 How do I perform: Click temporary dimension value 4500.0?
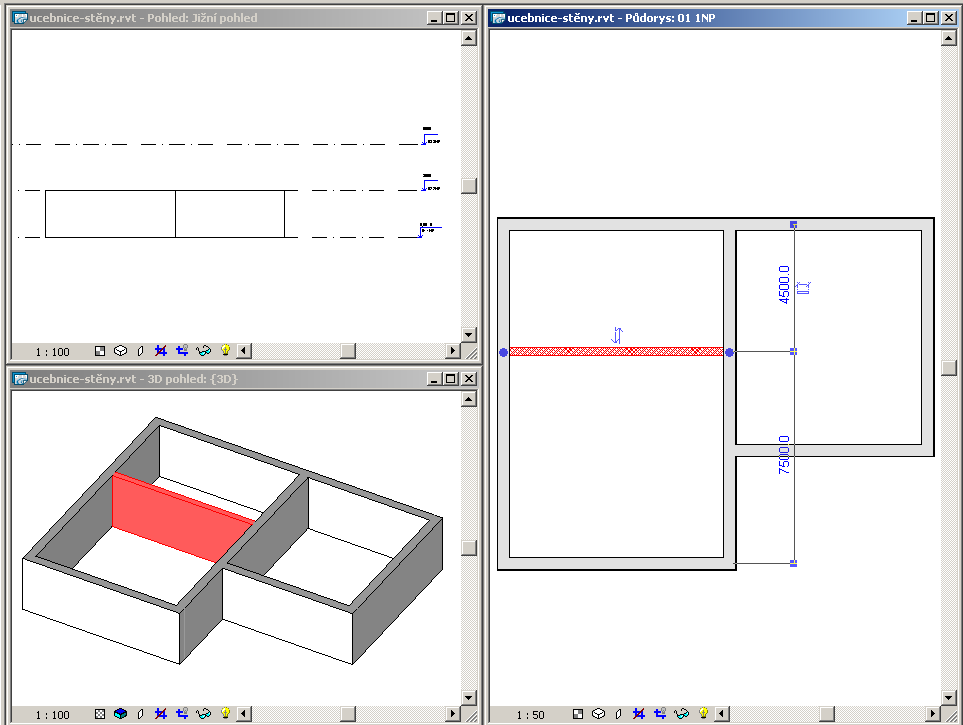coord(784,284)
